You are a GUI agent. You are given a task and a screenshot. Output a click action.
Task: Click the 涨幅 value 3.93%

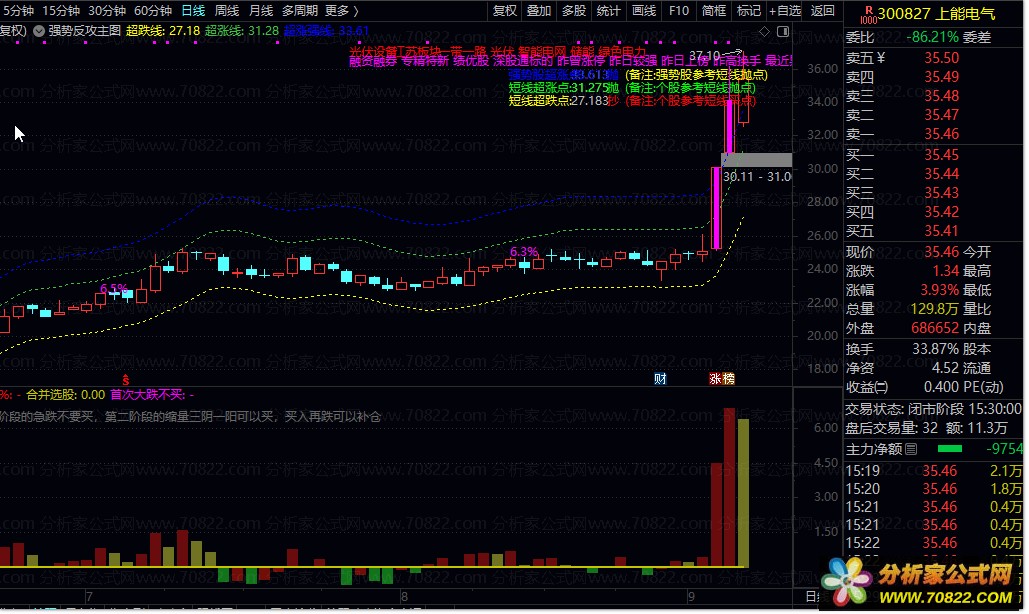[x=939, y=290]
